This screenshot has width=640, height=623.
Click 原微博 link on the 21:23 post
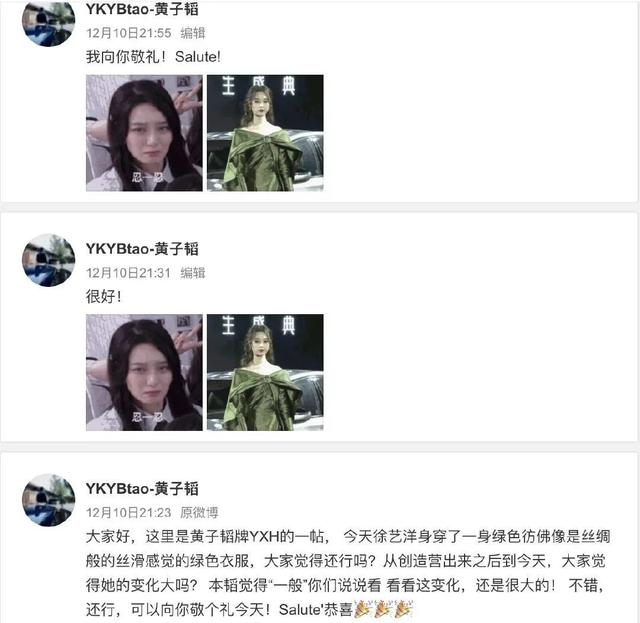(199, 512)
